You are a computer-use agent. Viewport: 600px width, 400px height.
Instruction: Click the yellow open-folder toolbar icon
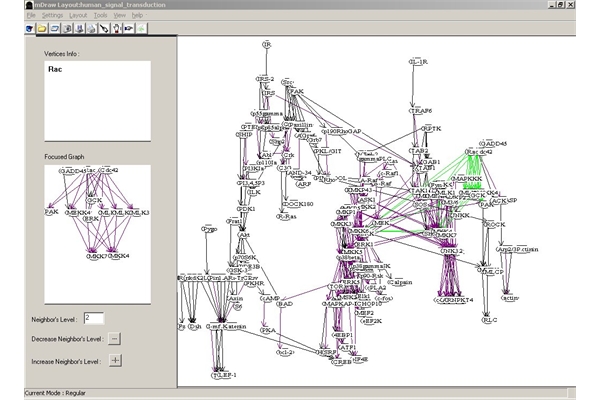41,29
